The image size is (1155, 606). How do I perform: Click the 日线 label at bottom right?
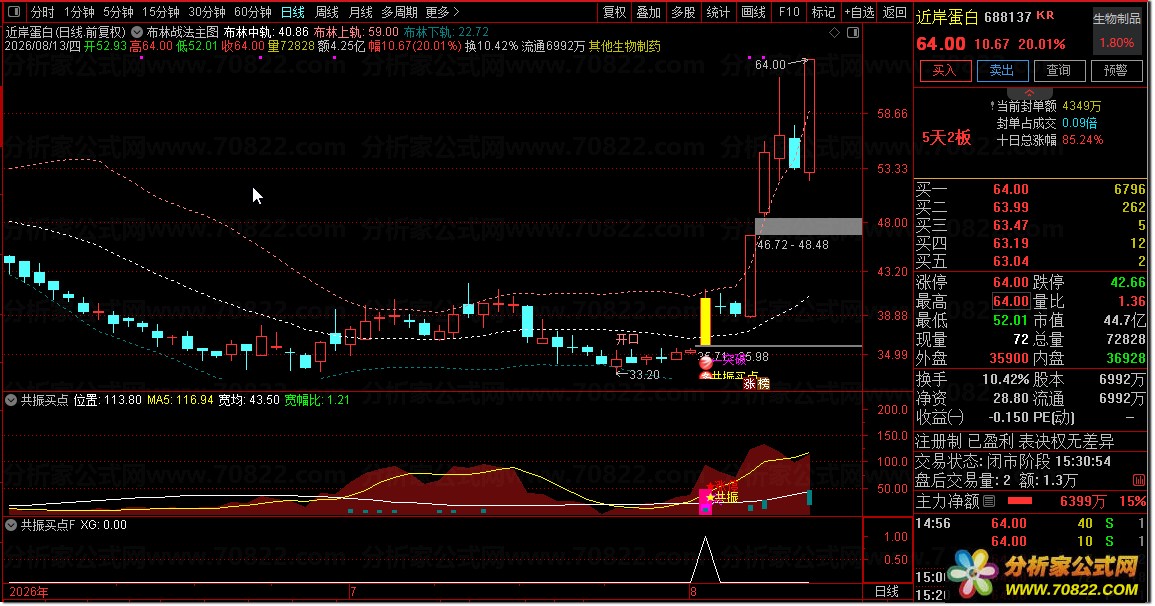(887, 591)
